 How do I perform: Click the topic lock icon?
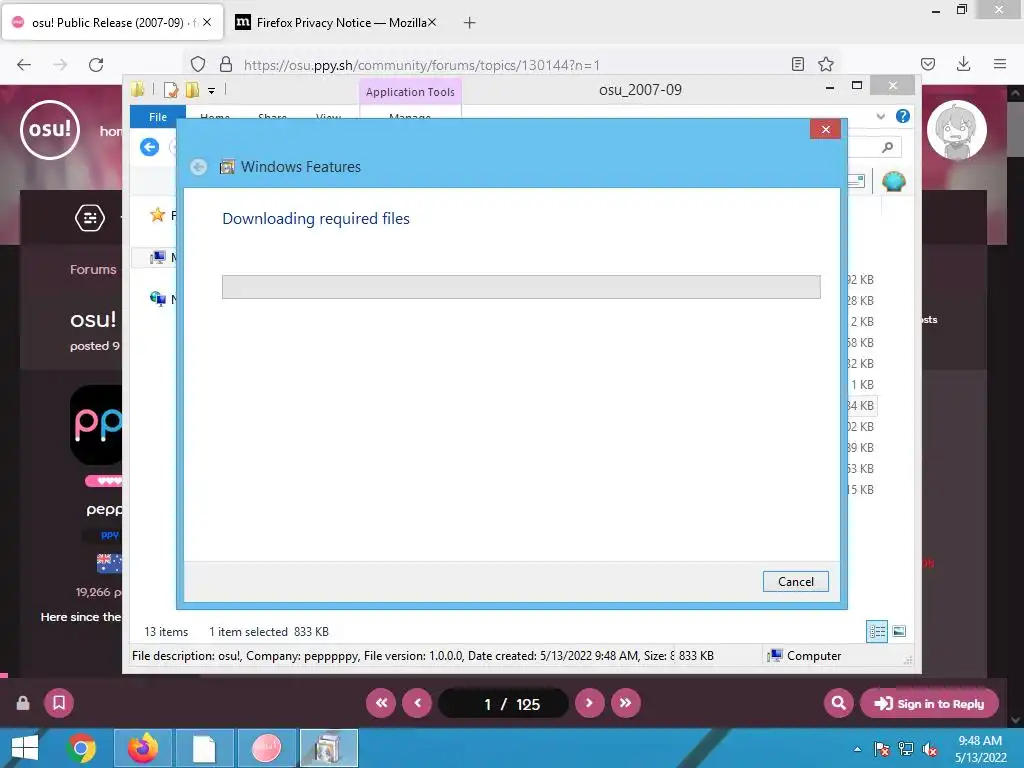23,703
